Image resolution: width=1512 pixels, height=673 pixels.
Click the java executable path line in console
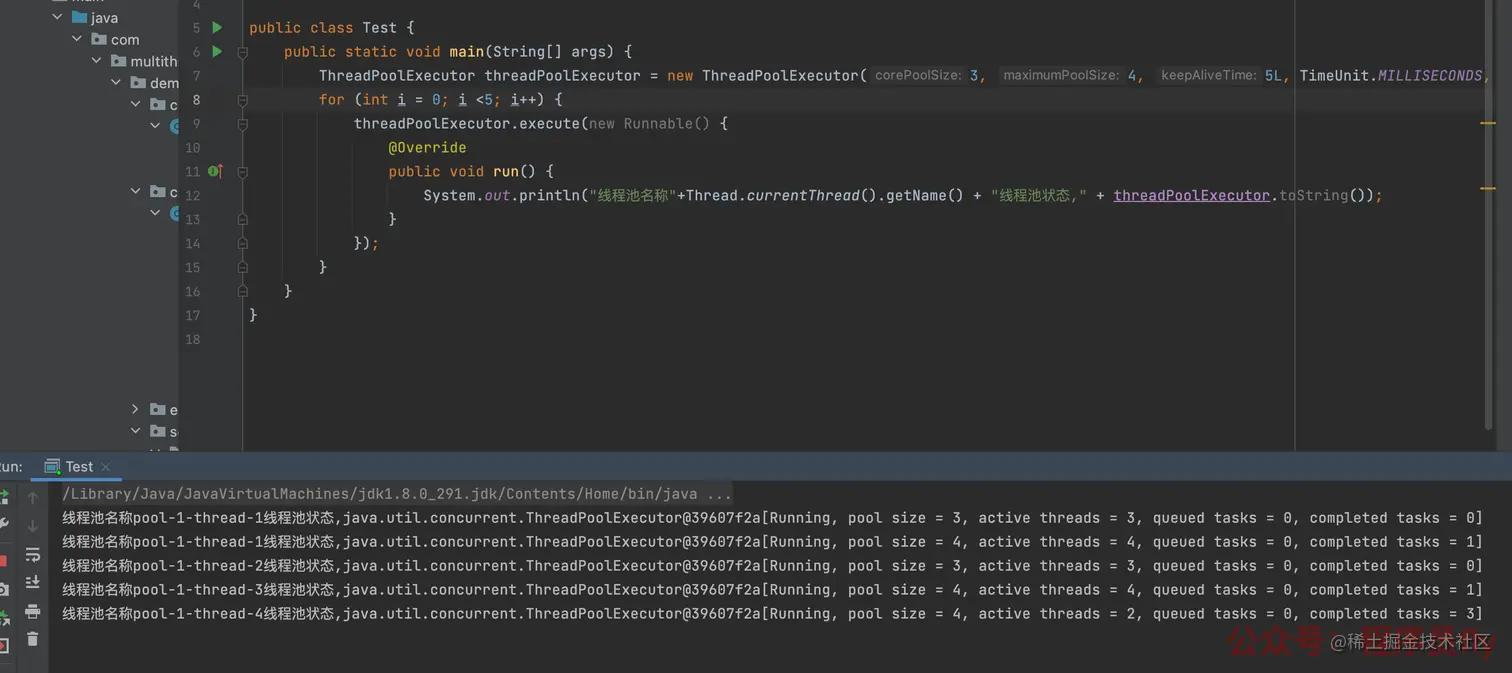coord(397,494)
